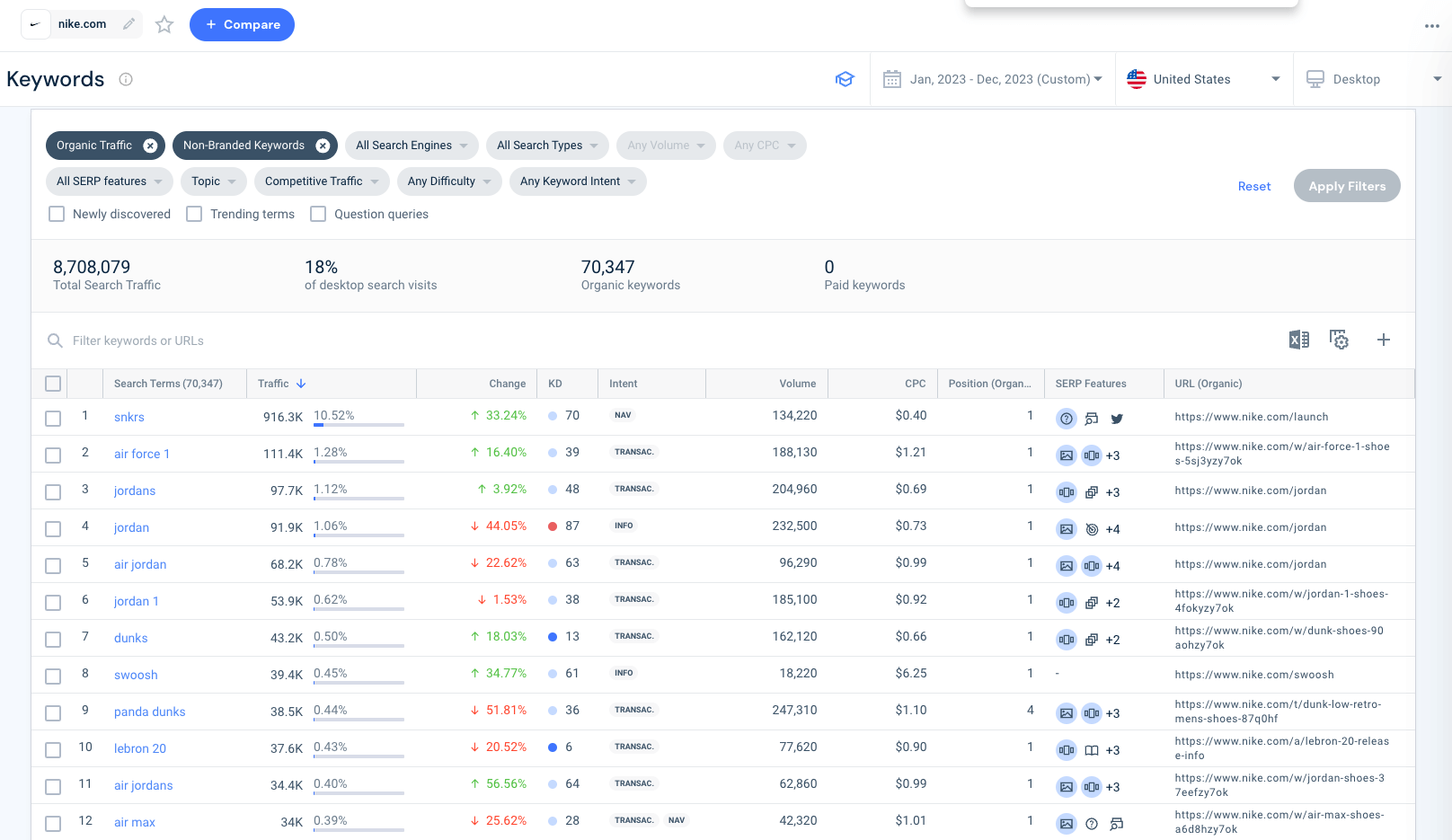Click the Compare button
The height and width of the screenshot is (840, 1452).
[x=242, y=24]
